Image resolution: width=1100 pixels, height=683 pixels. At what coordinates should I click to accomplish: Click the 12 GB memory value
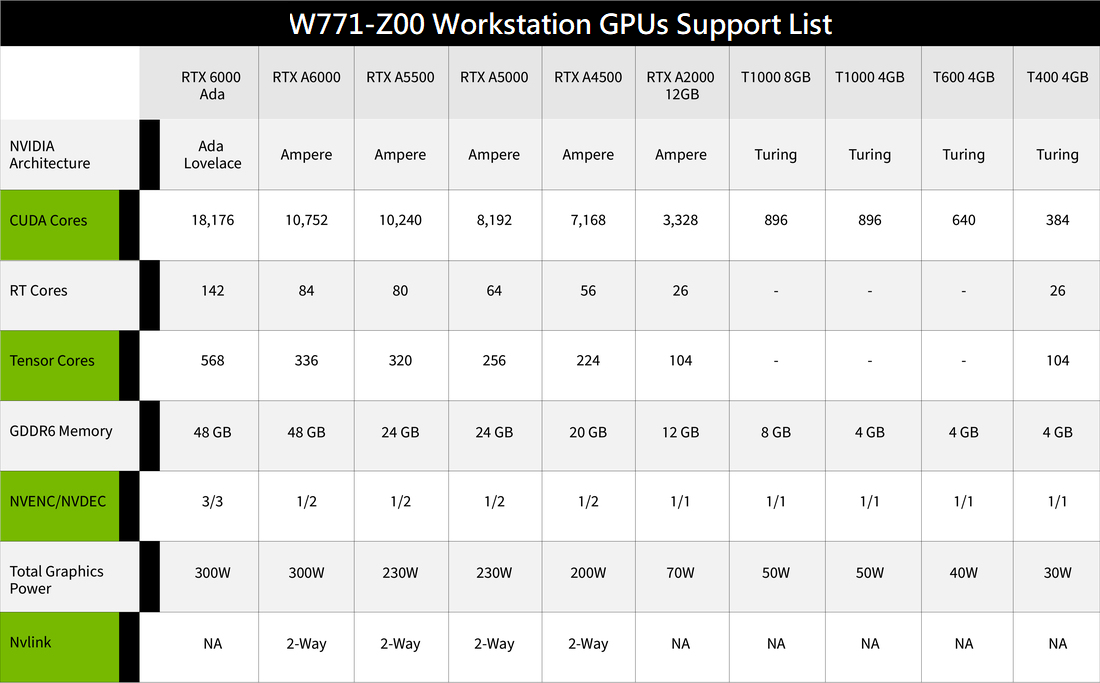click(680, 432)
